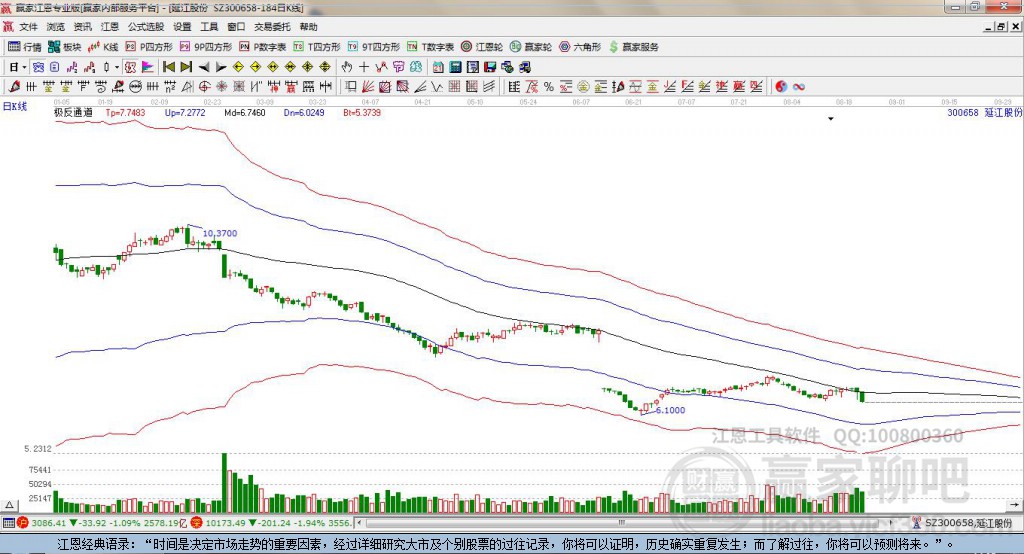1024x554 pixels.
Task: Open the 文件 menu
Action: pos(29,27)
